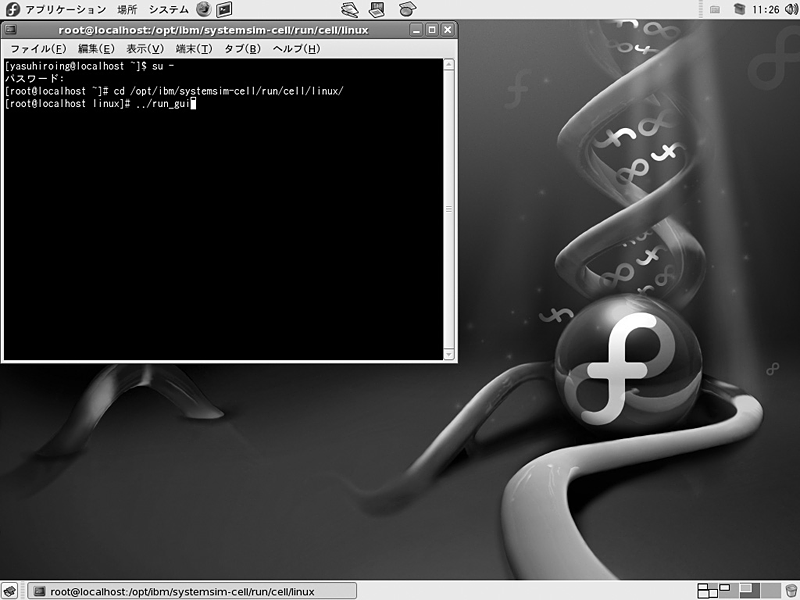
Task: Open the terminal window menu icon in title bar
Action: coord(10,30)
